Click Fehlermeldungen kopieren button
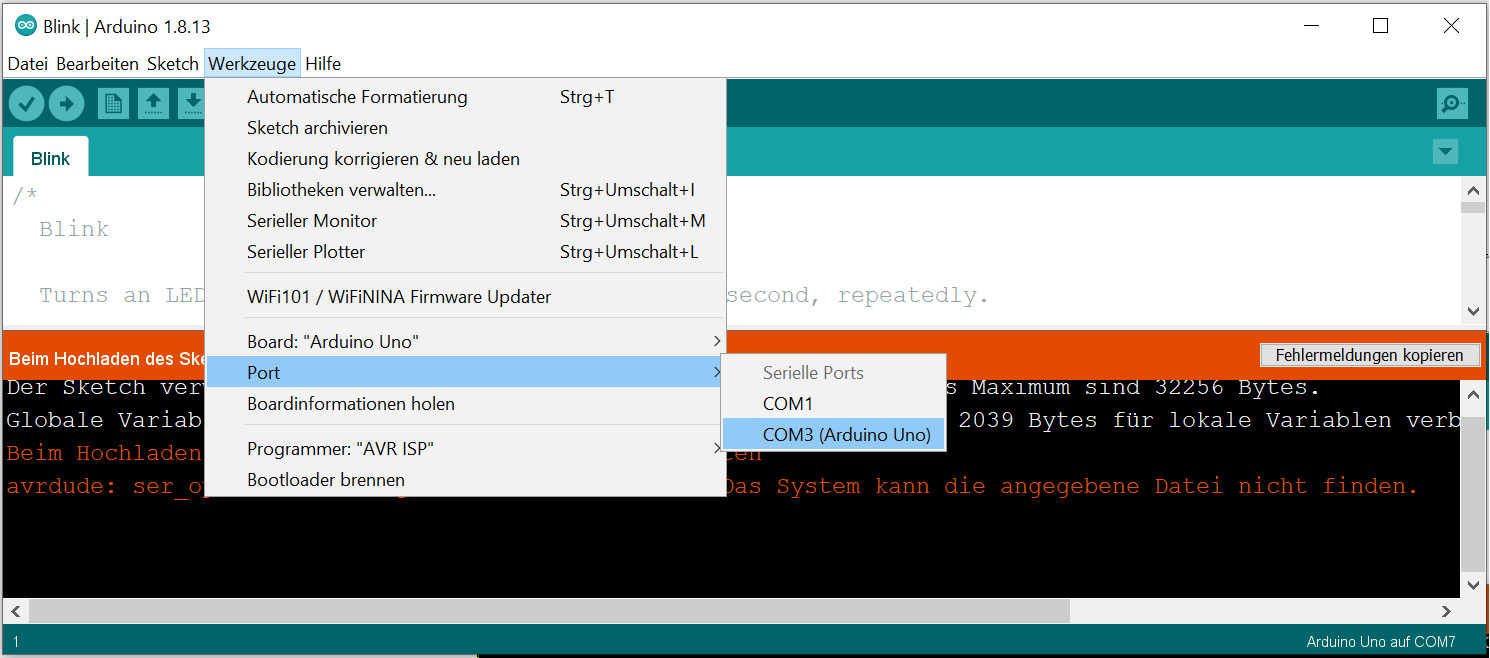The height and width of the screenshot is (658, 1490). (1369, 355)
